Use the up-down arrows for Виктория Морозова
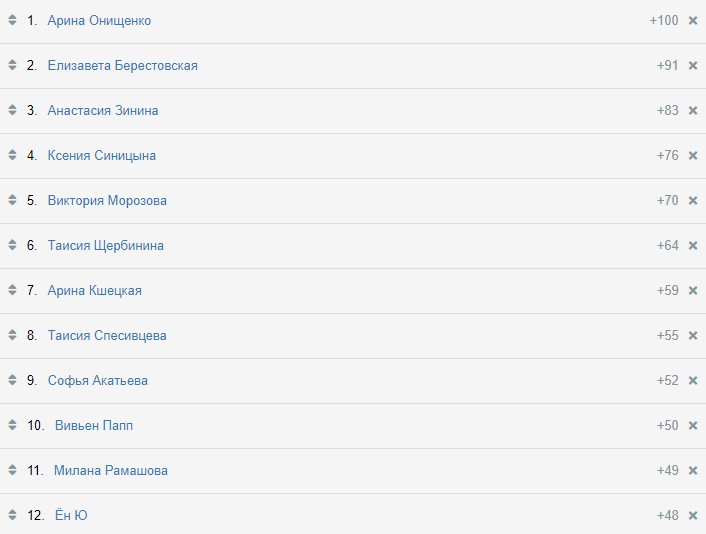 [12, 201]
